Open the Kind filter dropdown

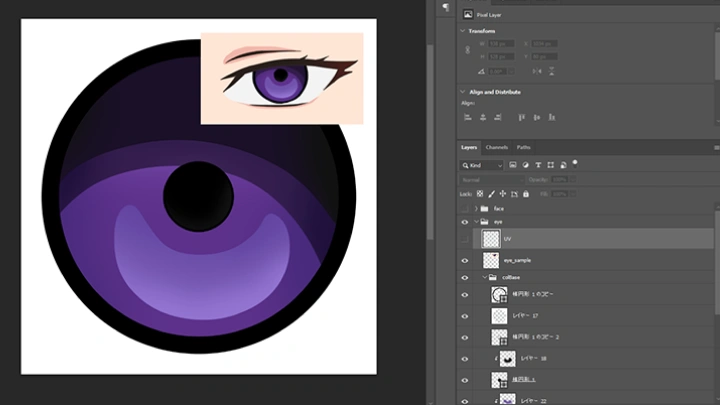482,165
